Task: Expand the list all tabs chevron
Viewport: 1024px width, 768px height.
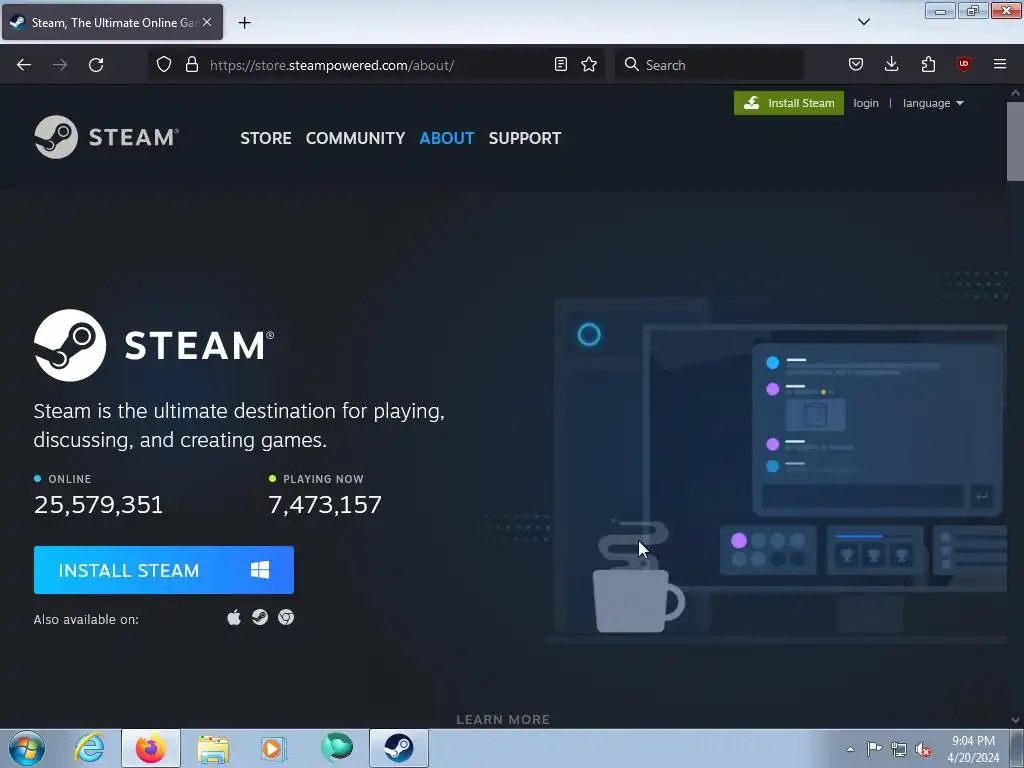Action: (x=863, y=22)
